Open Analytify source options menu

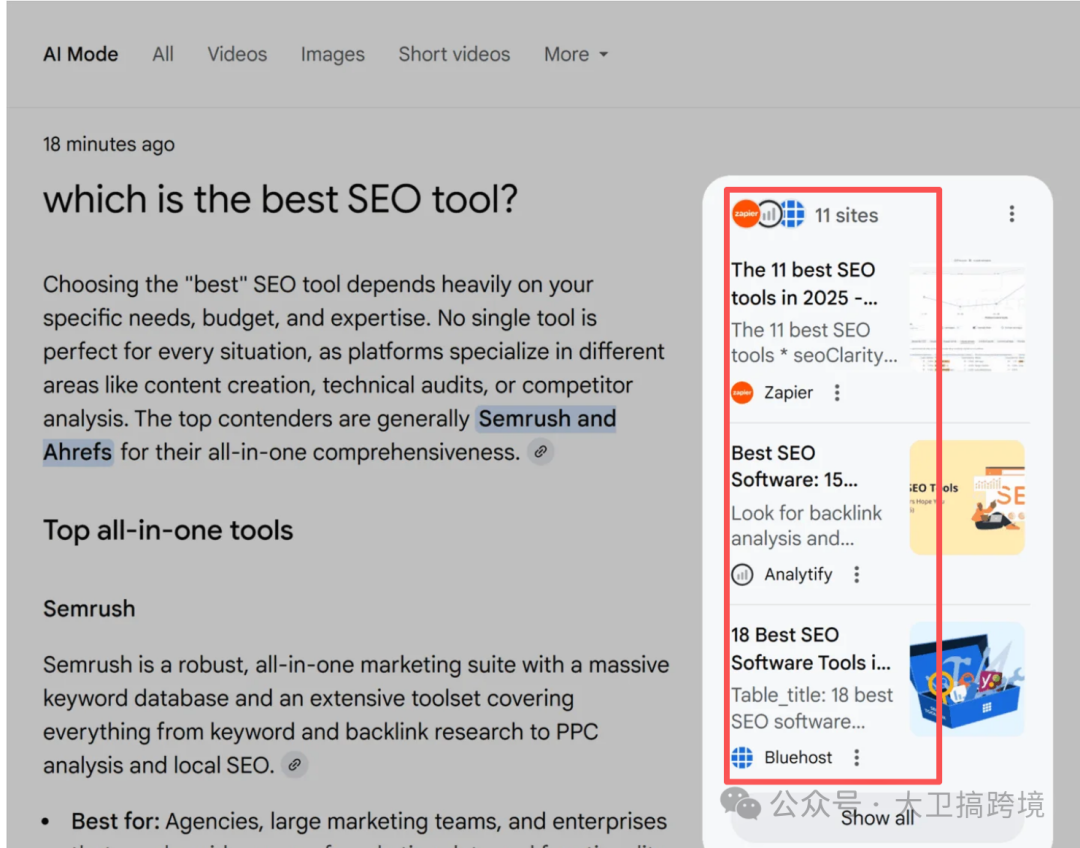pyautogui.click(x=856, y=575)
